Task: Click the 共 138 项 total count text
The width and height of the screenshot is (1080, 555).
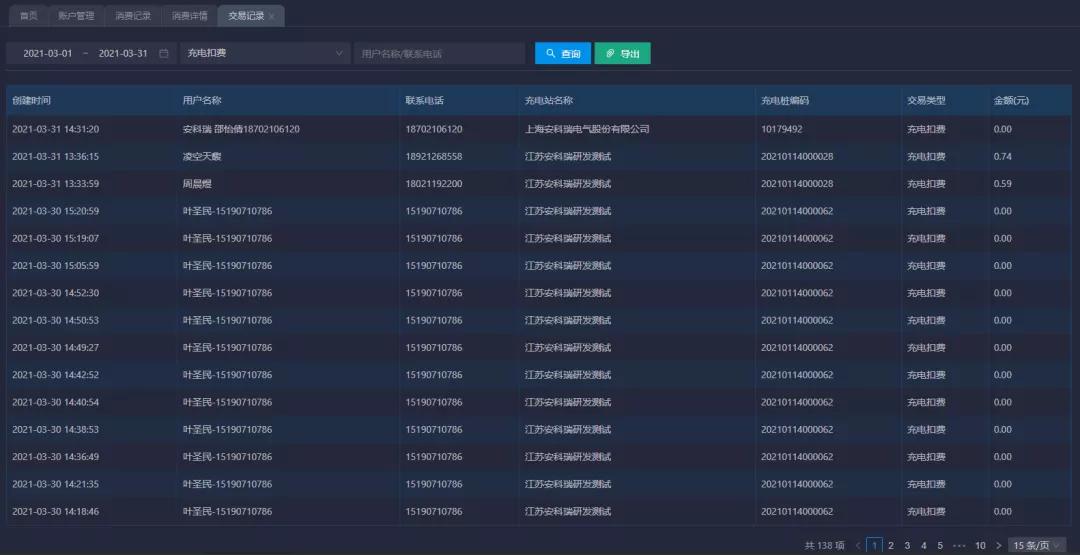Action: coord(824,545)
